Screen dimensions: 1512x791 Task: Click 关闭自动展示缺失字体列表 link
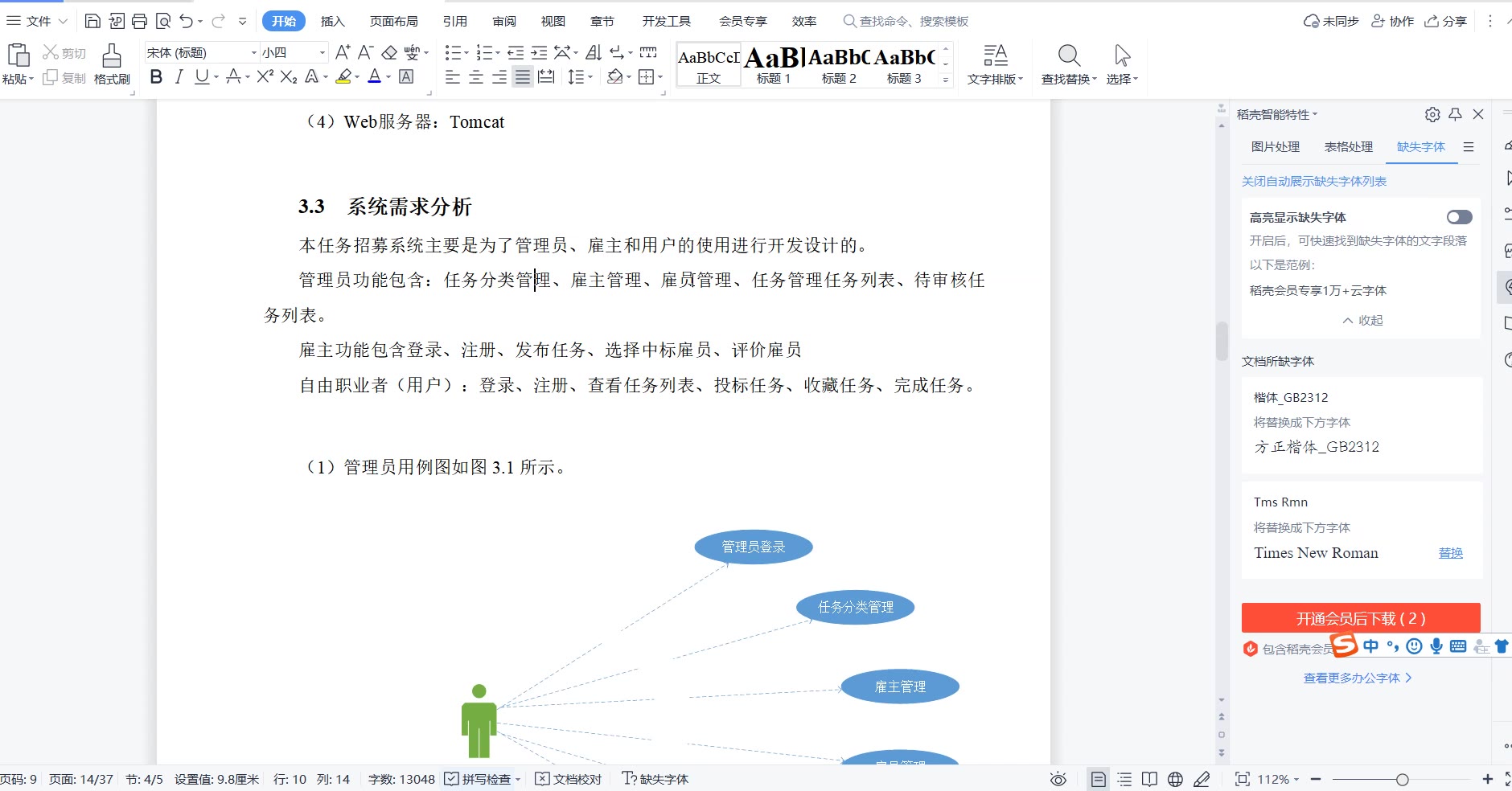pyautogui.click(x=1314, y=181)
